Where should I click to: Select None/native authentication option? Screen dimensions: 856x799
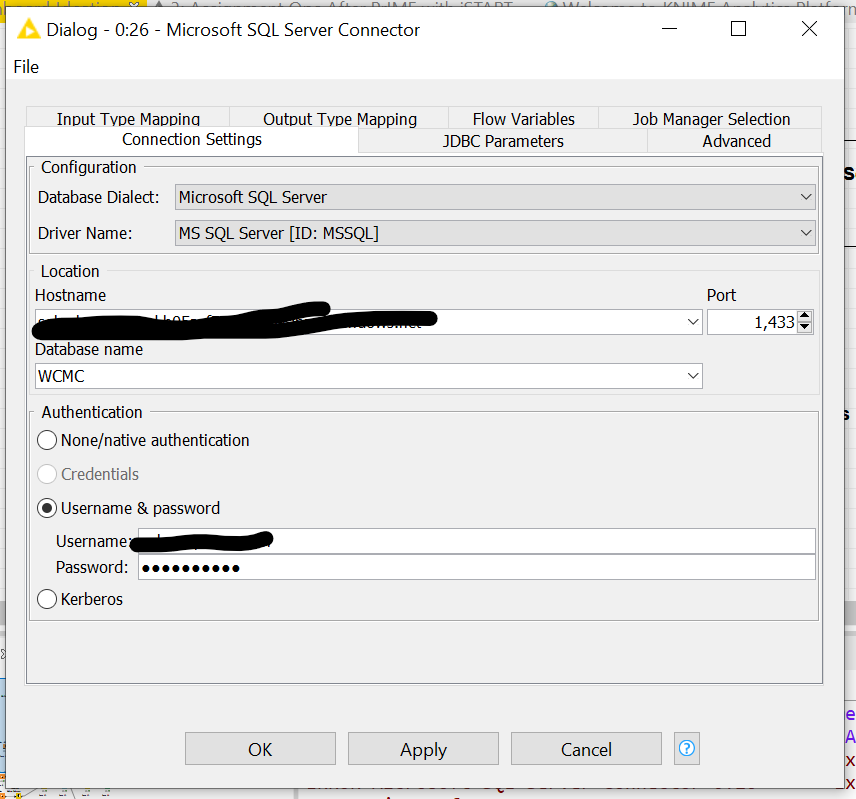point(47,440)
